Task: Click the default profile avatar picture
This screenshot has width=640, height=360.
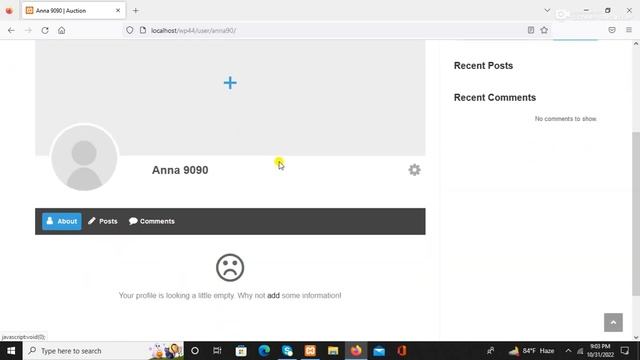Action: tap(84, 158)
